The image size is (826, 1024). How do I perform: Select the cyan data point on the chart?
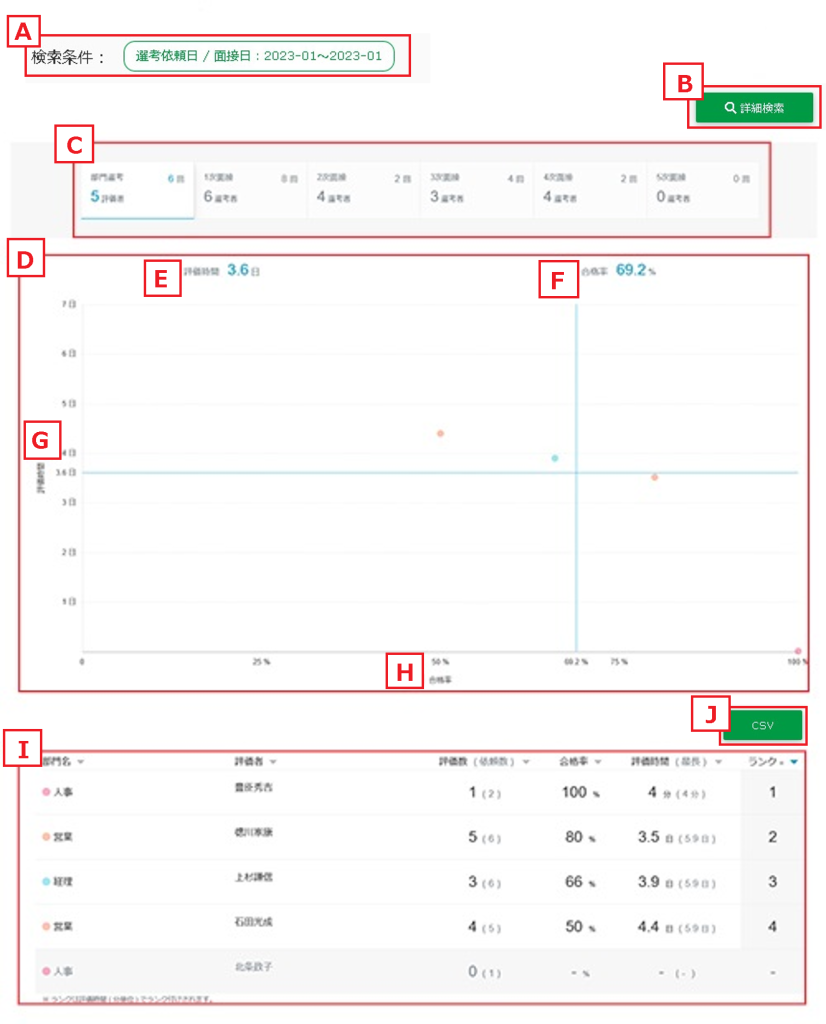pyautogui.click(x=554, y=458)
